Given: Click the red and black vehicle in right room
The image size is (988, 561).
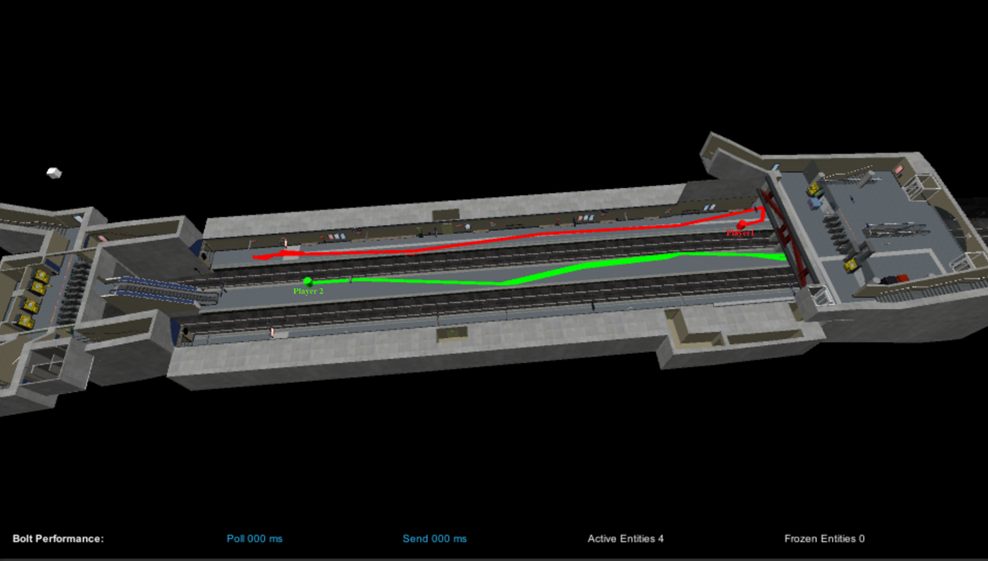Looking at the screenshot, I should click(x=897, y=278).
